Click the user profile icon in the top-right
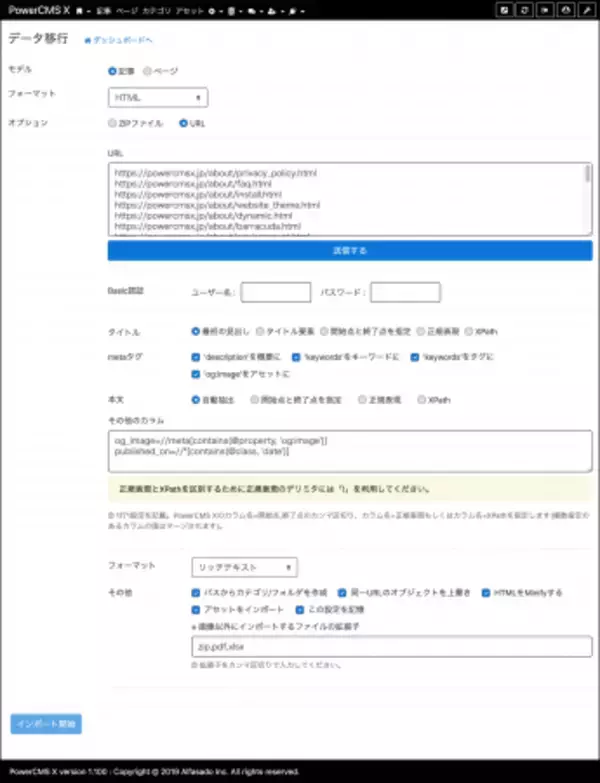 (x=567, y=8)
